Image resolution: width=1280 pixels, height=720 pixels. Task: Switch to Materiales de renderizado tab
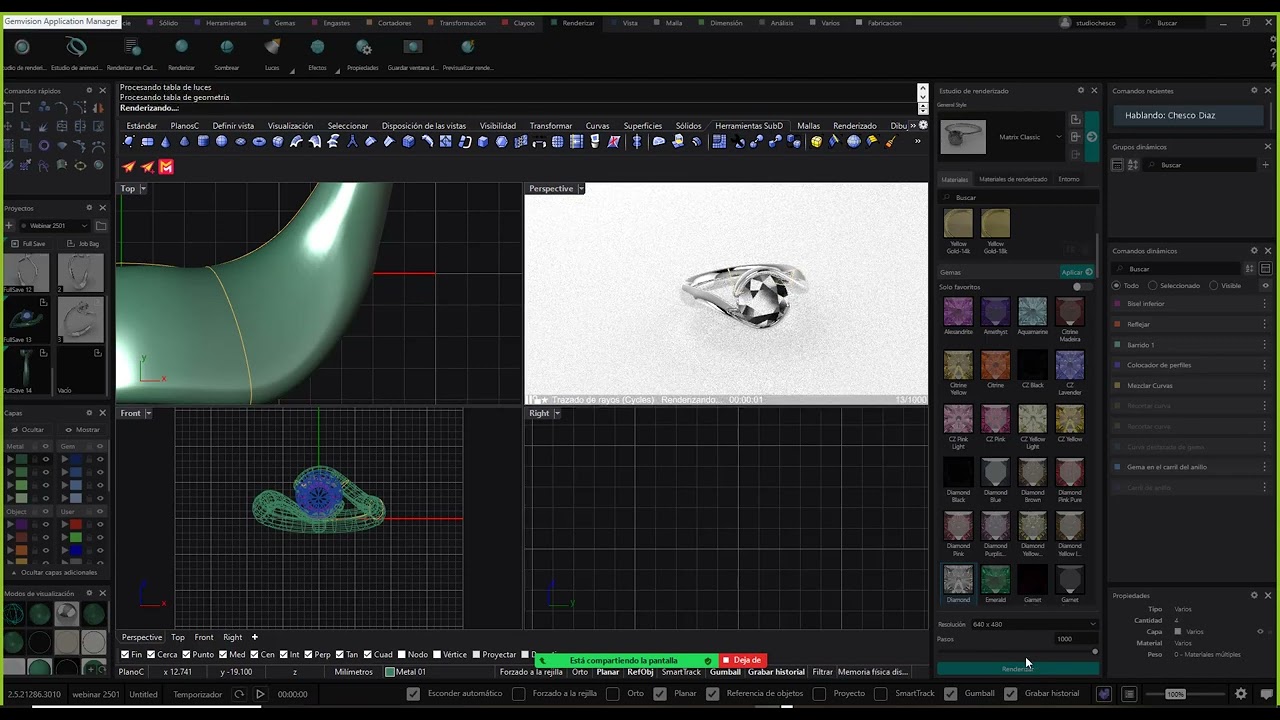point(1013,179)
